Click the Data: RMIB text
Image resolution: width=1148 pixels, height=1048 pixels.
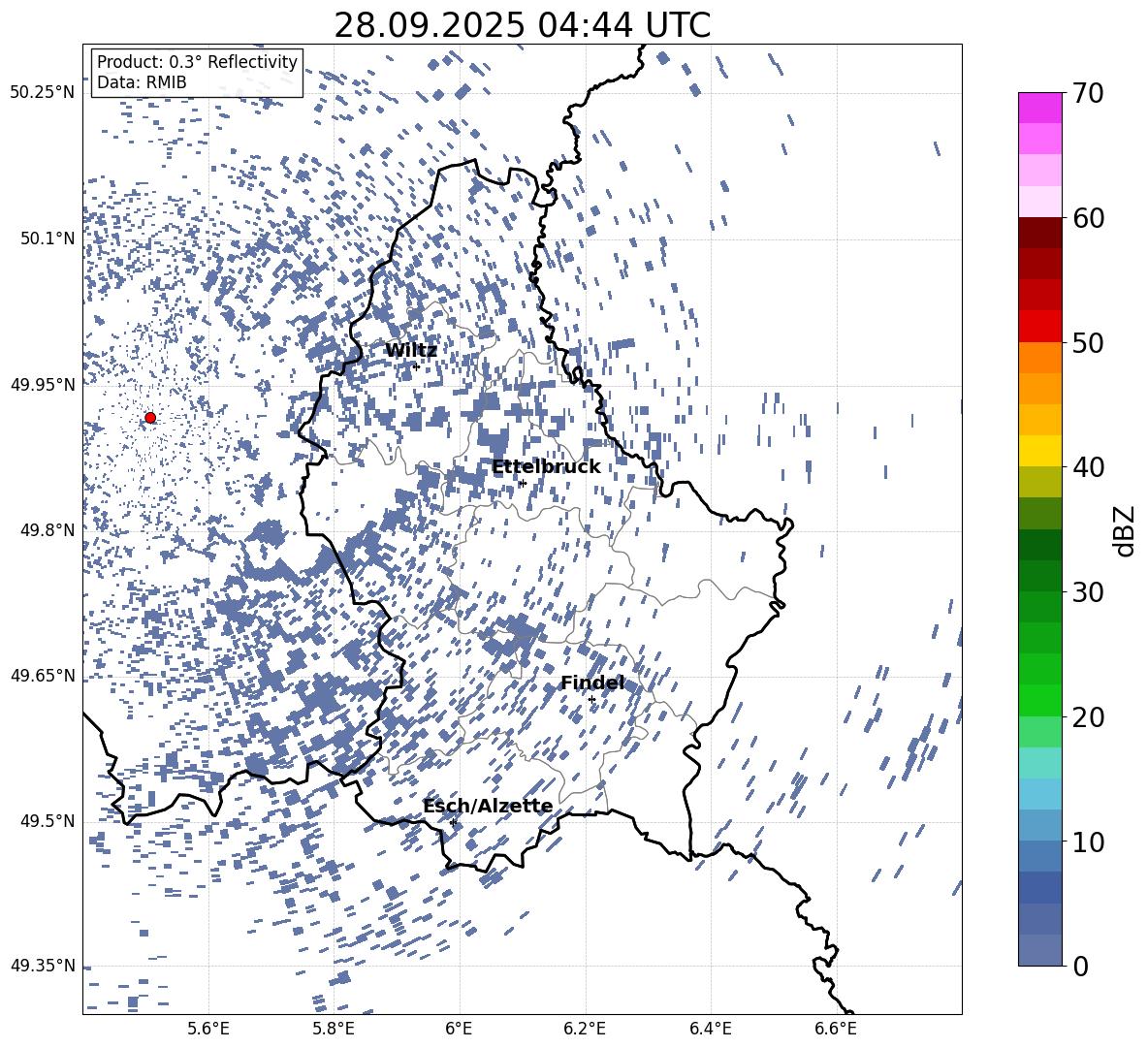coord(142,82)
